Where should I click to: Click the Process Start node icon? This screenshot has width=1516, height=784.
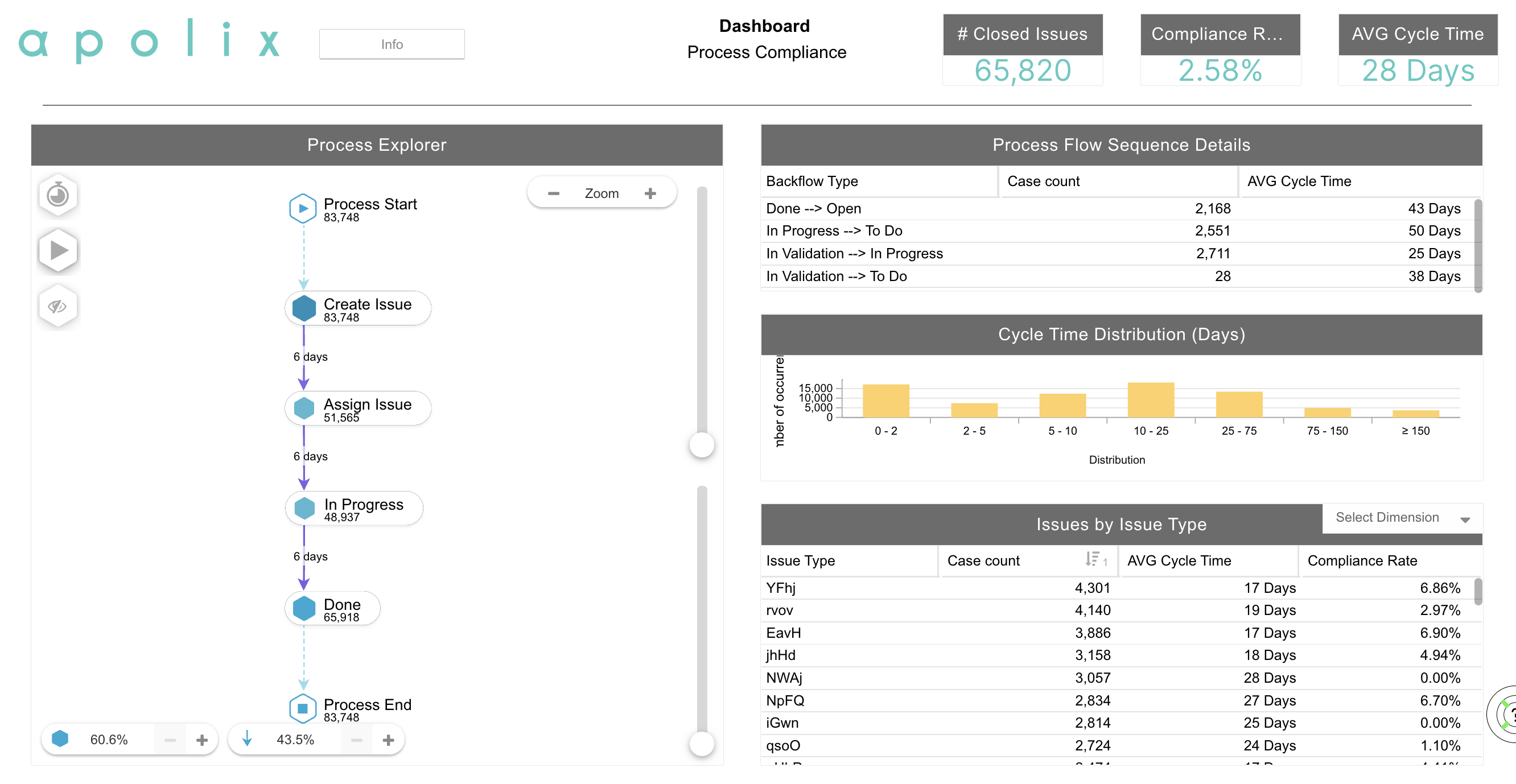click(303, 208)
